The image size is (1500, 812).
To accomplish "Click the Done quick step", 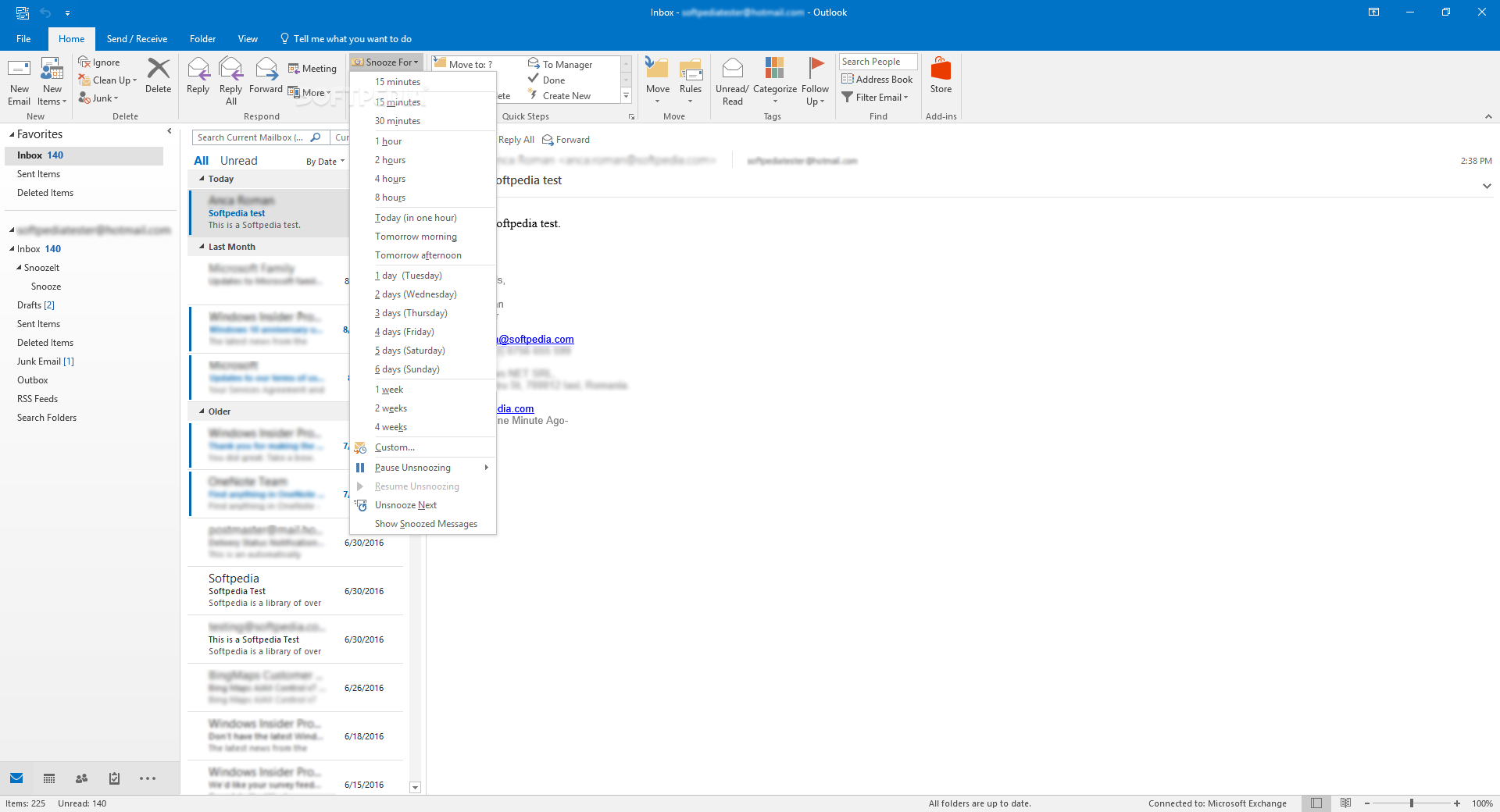I will [x=547, y=80].
